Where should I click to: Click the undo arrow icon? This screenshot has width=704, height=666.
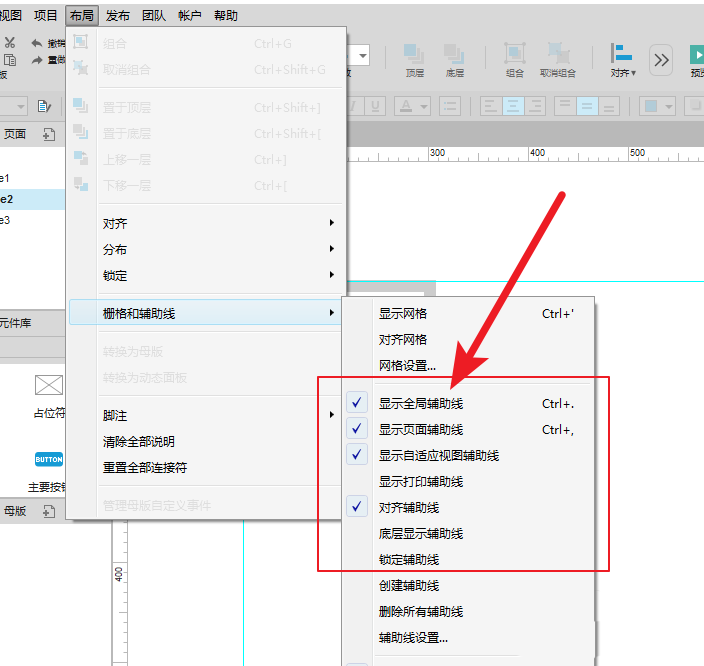tap(37, 43)
